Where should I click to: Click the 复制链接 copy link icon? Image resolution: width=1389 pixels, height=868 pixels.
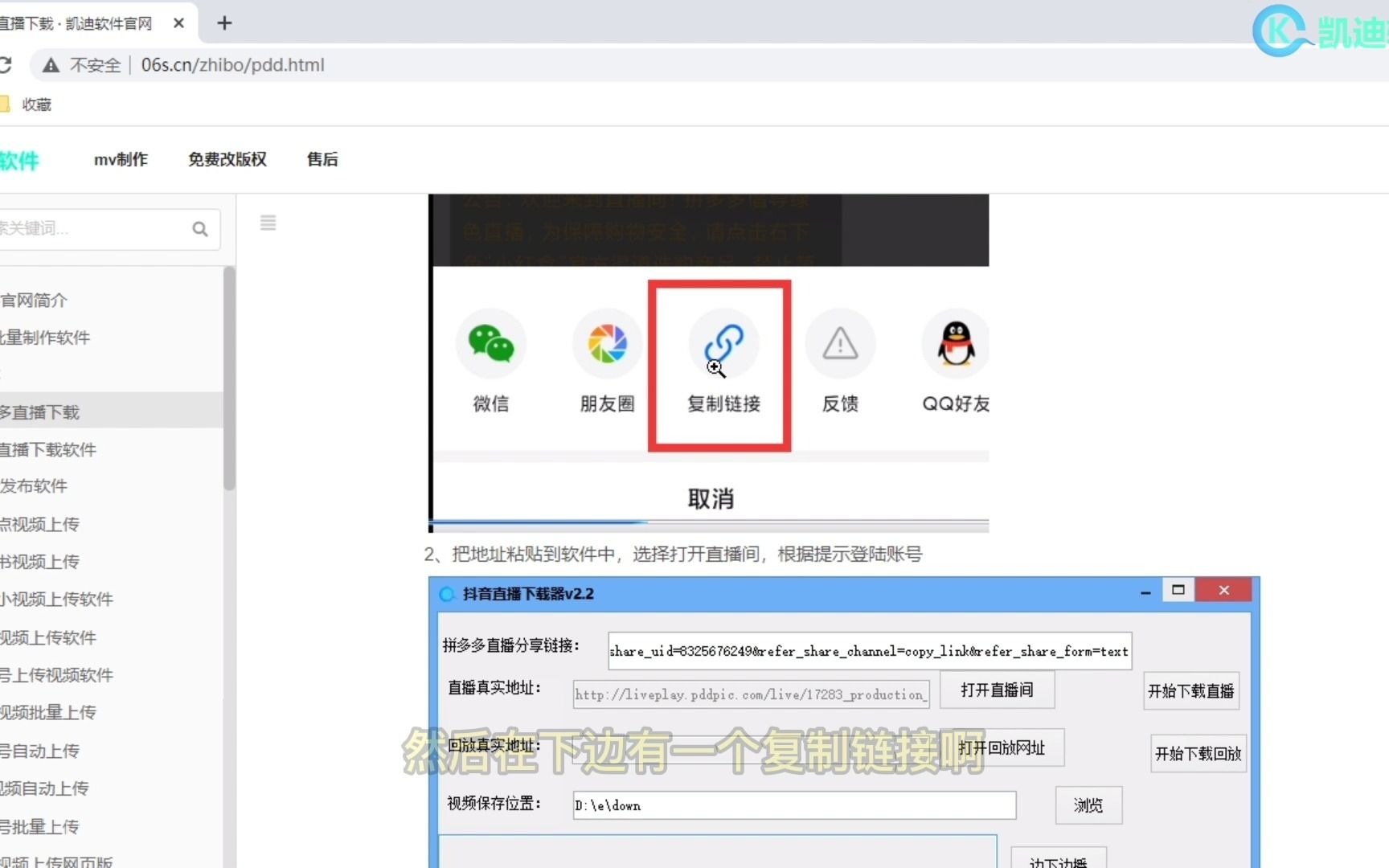(723, 343)
